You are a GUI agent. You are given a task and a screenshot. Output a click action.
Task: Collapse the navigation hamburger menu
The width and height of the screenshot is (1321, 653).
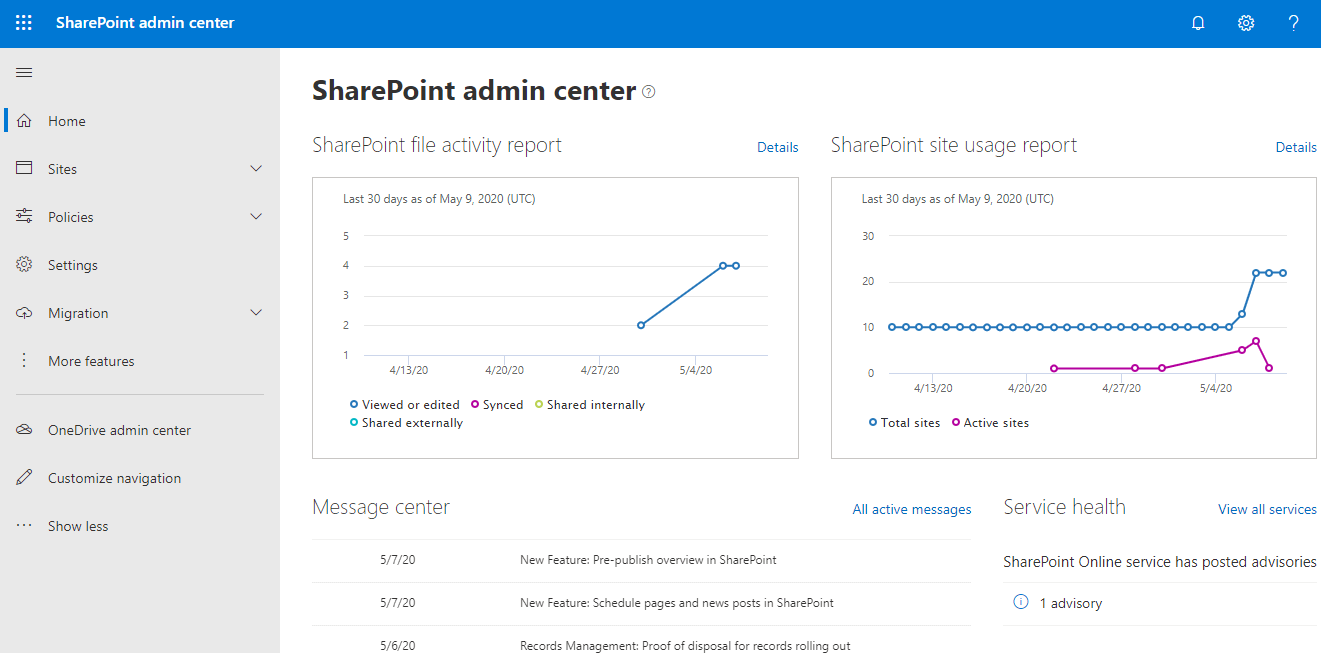click(x=24, y=72)
